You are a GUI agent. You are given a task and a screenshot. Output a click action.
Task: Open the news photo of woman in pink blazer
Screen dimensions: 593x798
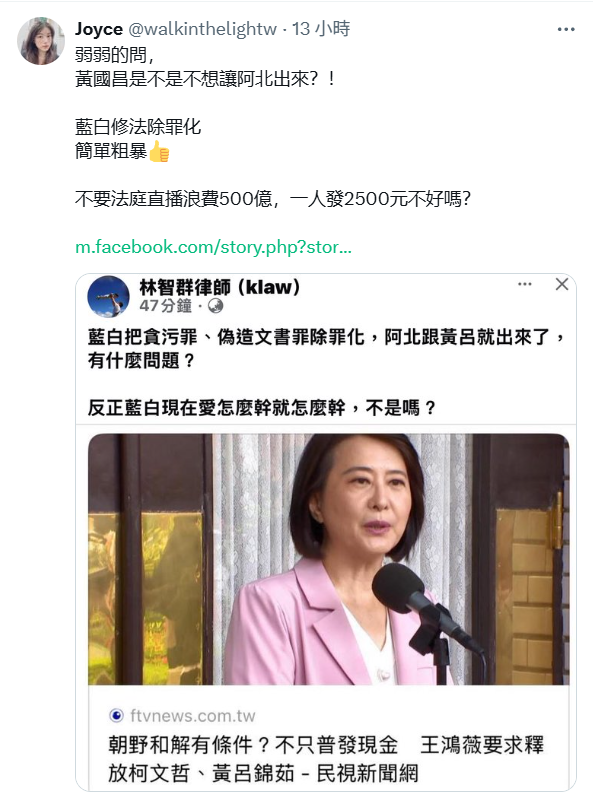328,559
